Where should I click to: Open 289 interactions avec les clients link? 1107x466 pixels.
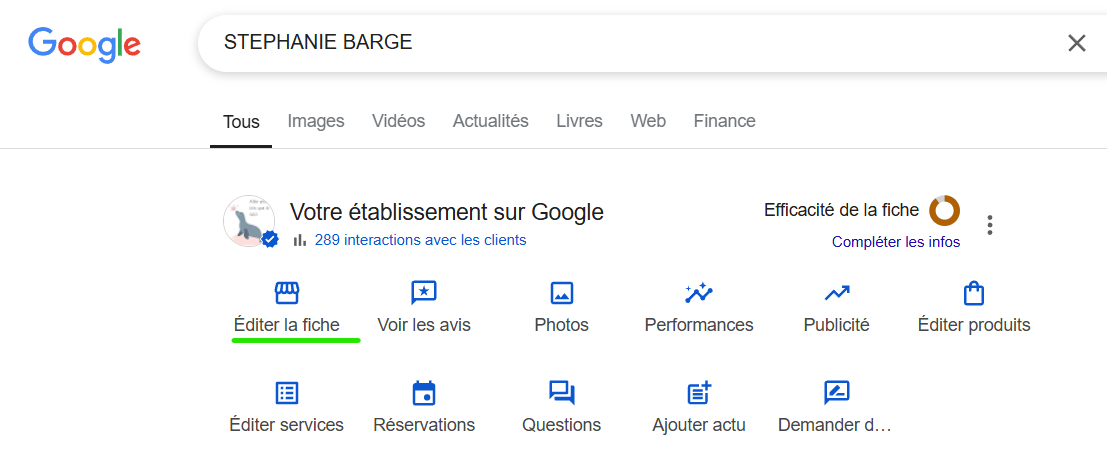[421, 240]
